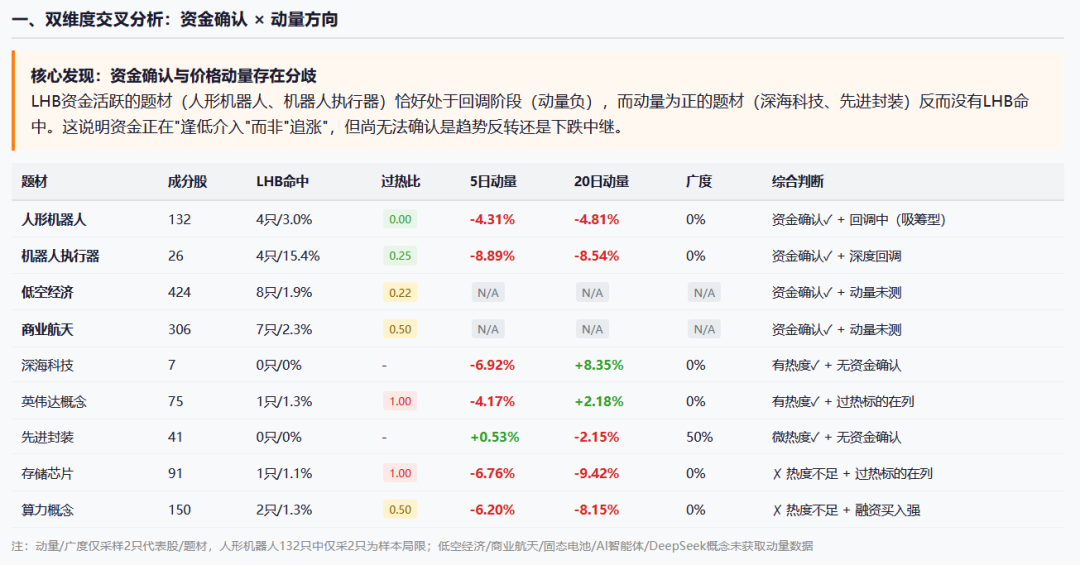Select the 人形机器人 row name
This screenshot has width=1080, height=565.
coord(54,220)
